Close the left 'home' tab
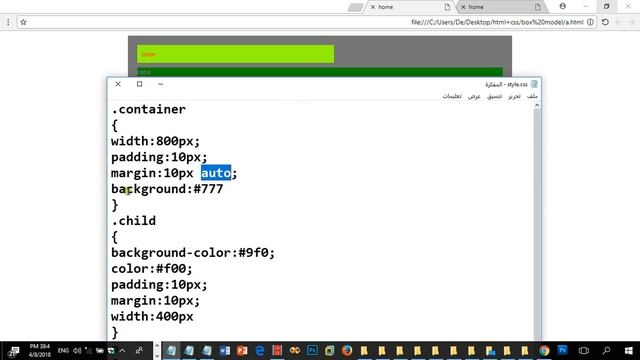The width and height of the screenshot is (640, 360). tap(373, 7)
